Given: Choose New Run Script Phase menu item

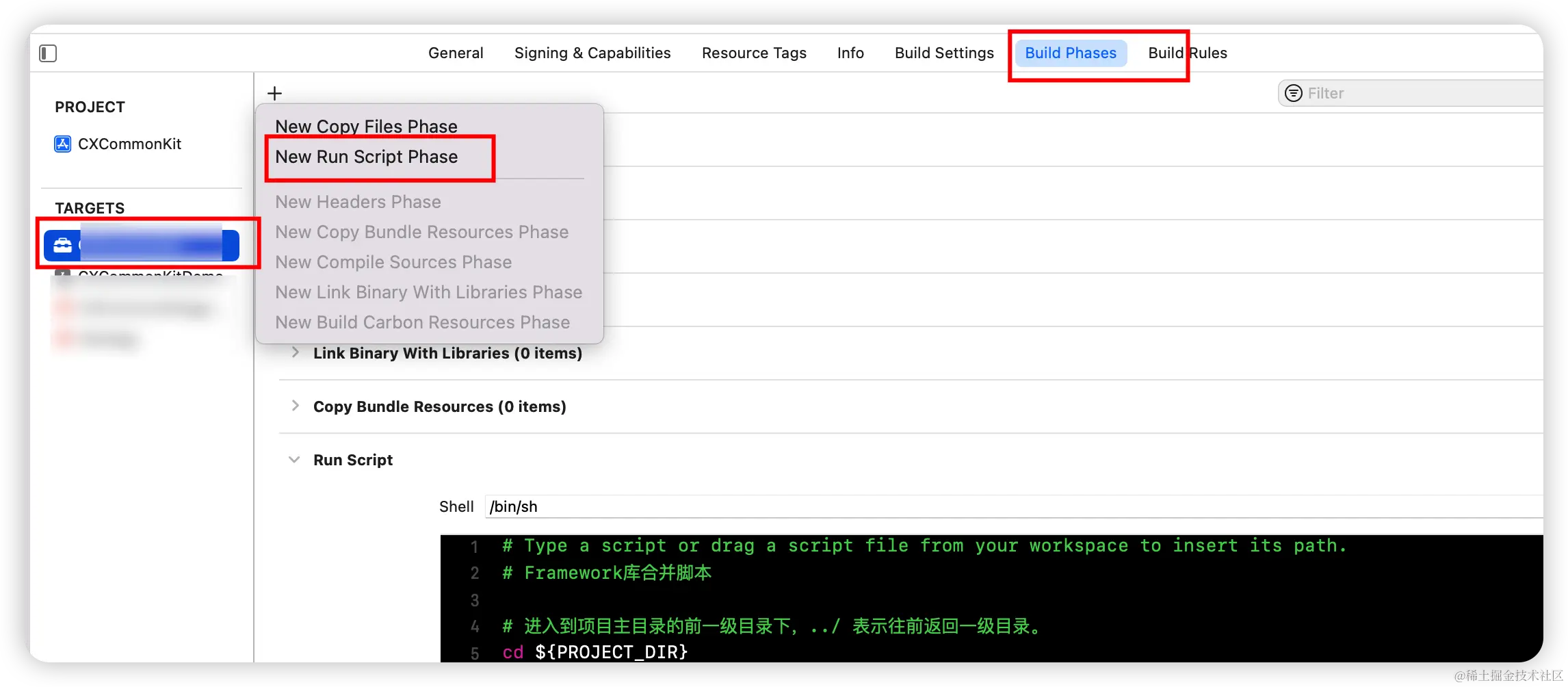Looking at the screenshot, I should pos(366,157).
